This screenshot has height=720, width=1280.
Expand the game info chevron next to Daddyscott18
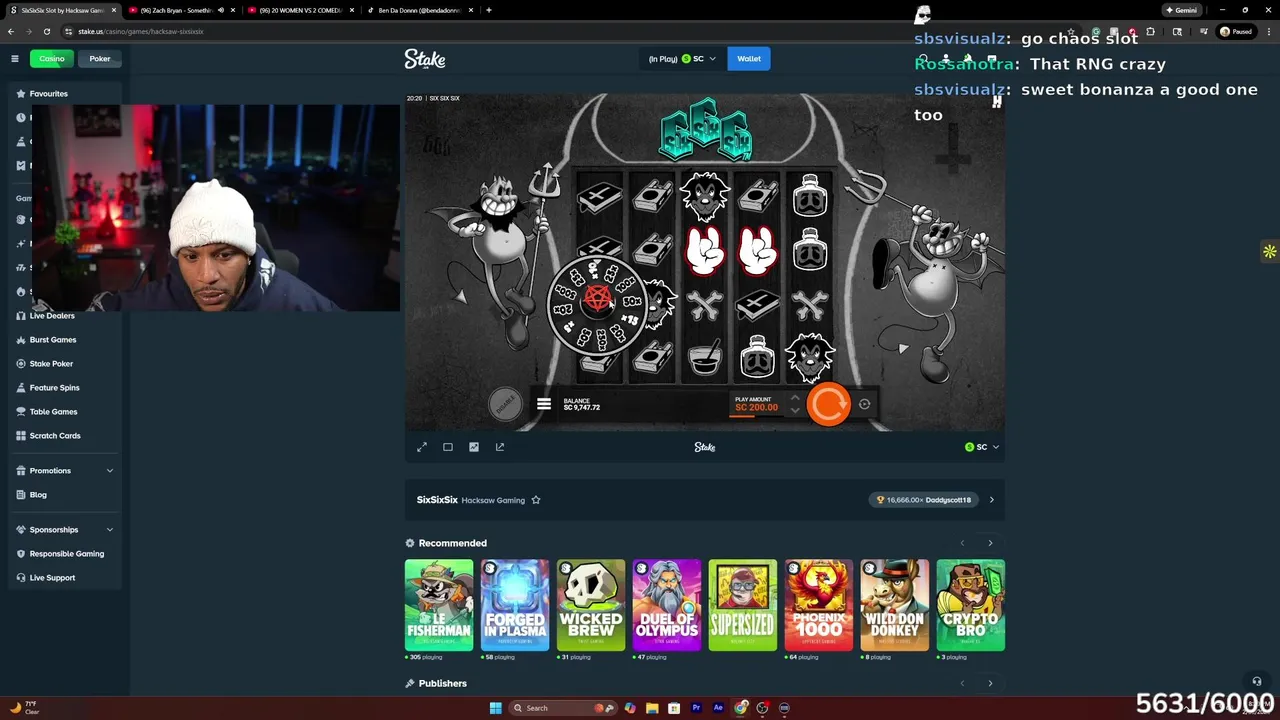pyautogui.click(x=991, y=500)
